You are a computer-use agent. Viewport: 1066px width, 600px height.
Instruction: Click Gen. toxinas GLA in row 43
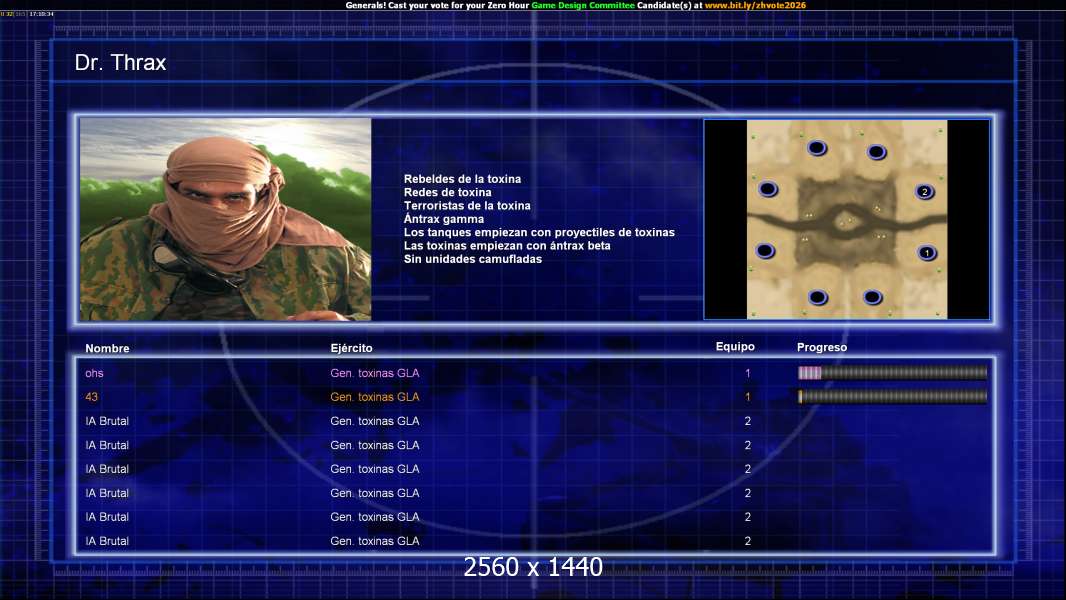(x=375, y=397)
